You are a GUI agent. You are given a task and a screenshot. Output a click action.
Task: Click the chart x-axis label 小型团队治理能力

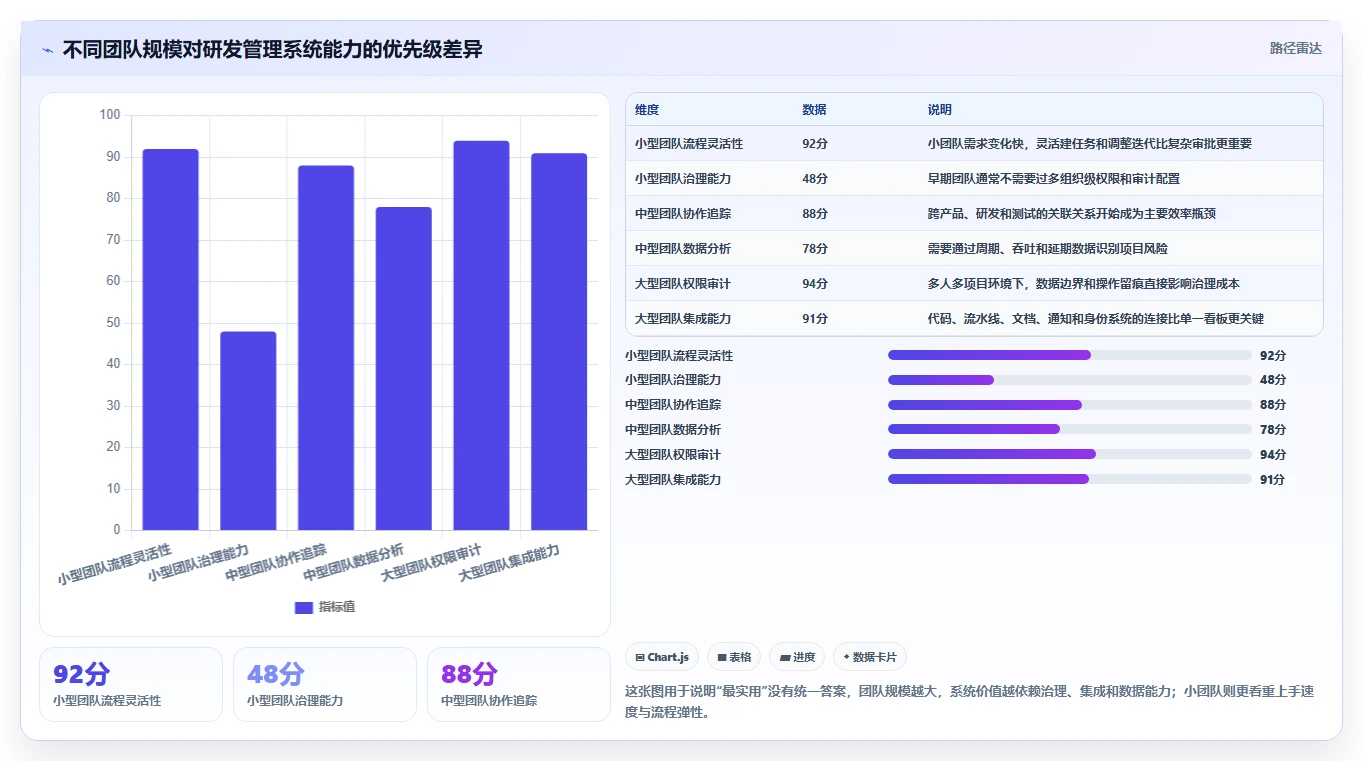coord(198,562)
